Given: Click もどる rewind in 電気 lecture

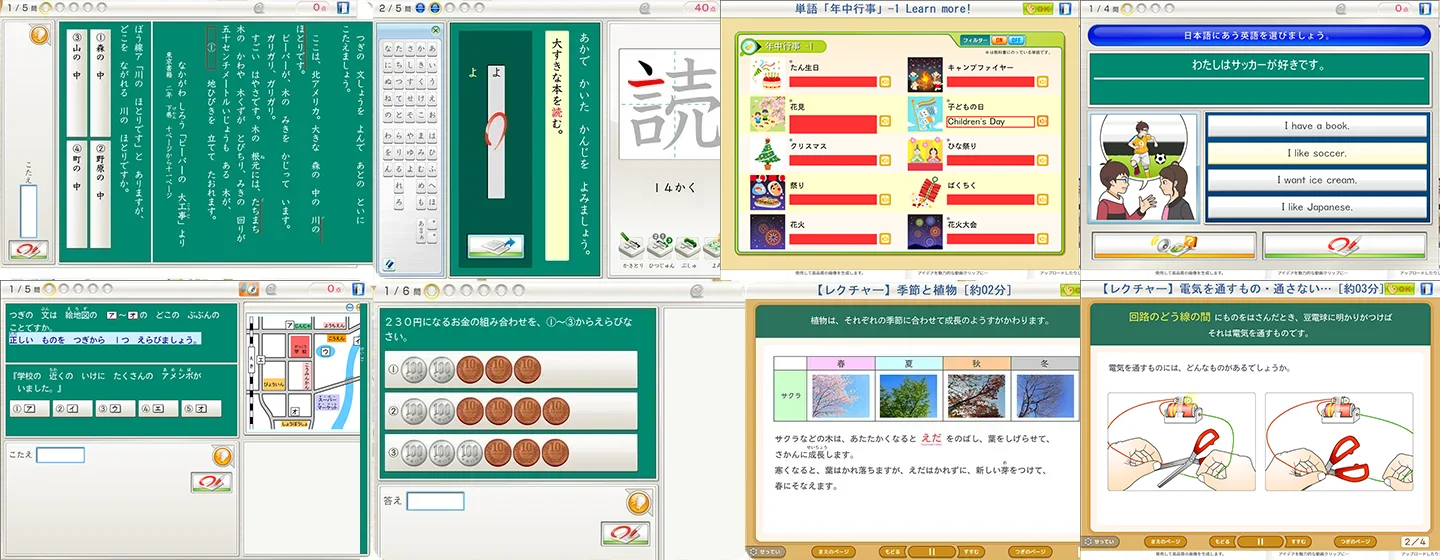Looking at the screenshot, I should 1222,542.
